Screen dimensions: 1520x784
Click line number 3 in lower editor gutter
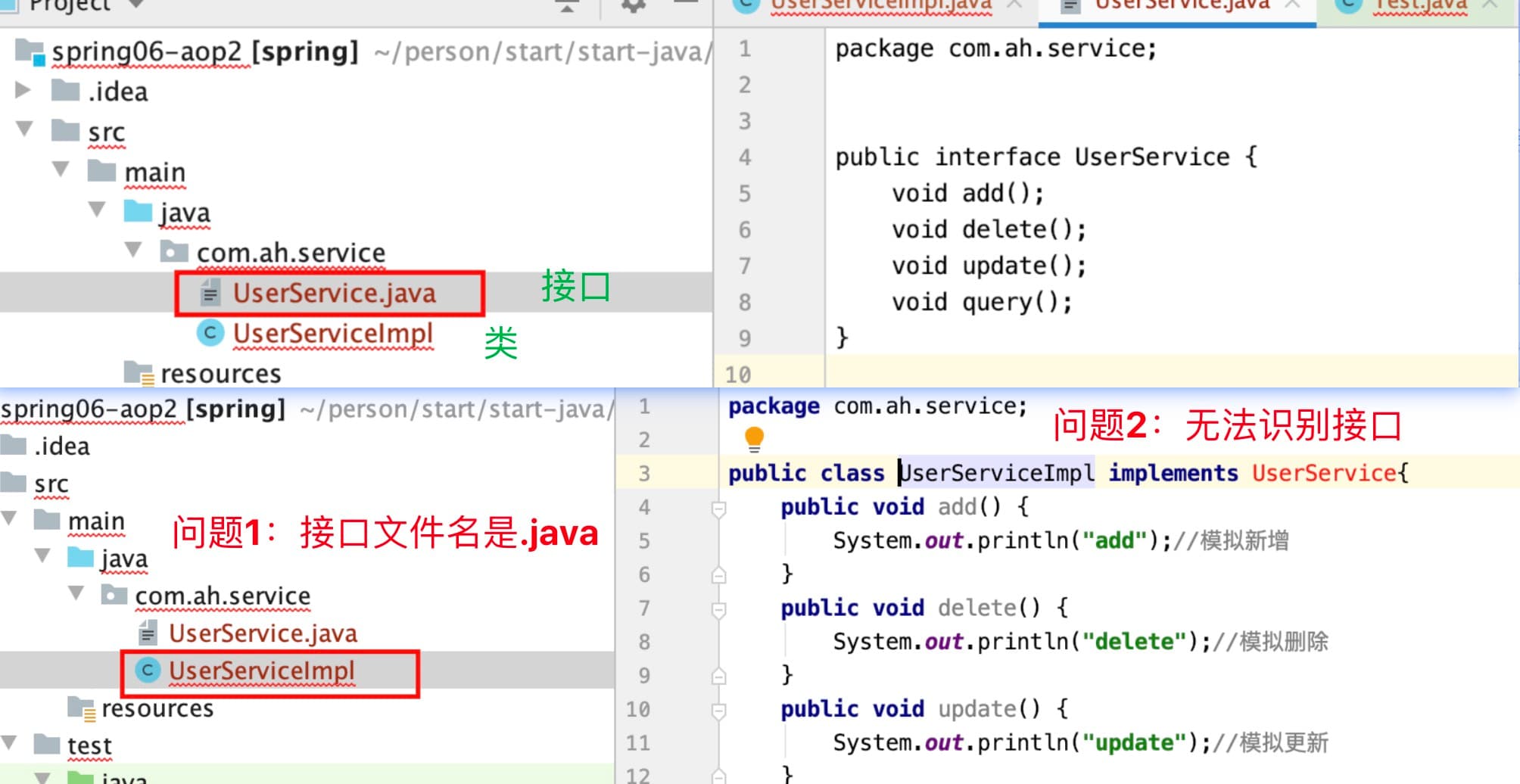coord(644,474)
